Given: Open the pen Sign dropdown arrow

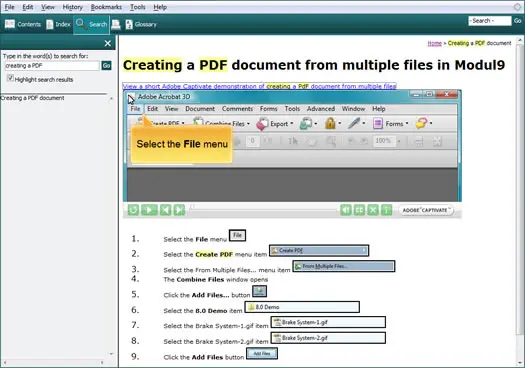Looking at the screenshot, I should tap(364, 124).
